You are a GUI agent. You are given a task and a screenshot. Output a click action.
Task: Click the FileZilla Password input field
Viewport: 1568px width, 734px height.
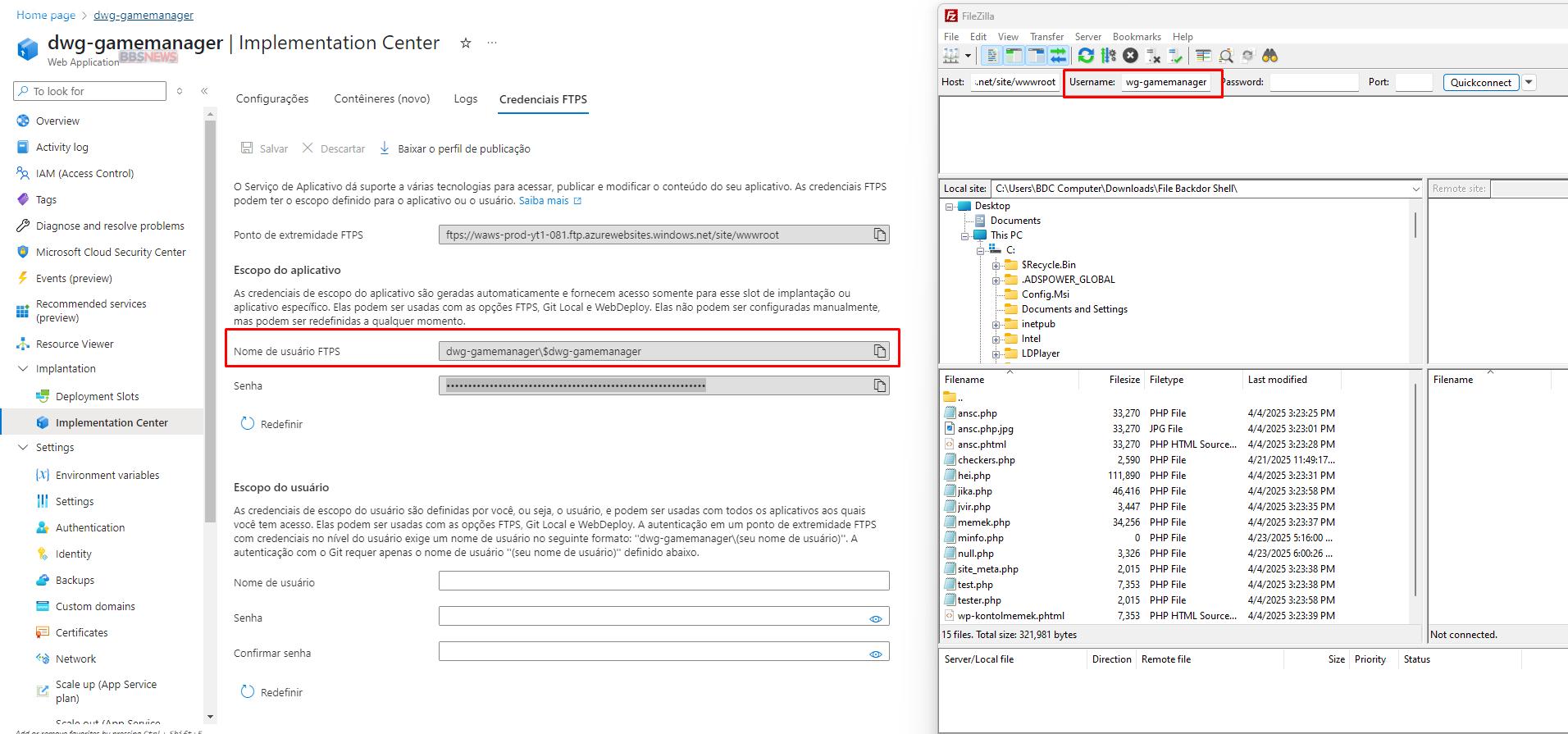[x=1314, y=82]
